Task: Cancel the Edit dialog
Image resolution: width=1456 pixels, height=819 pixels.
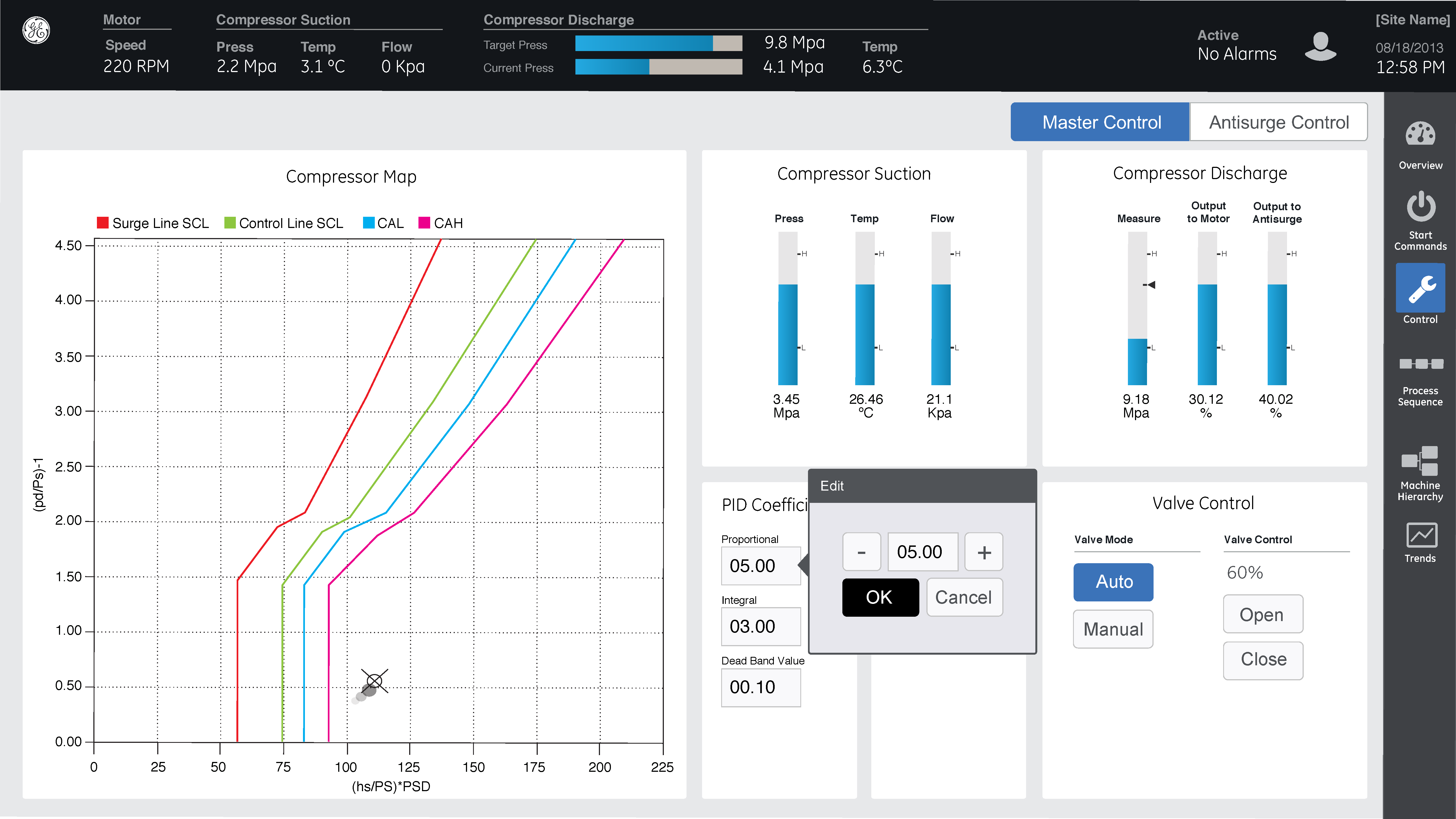Action: coord(964,597)
